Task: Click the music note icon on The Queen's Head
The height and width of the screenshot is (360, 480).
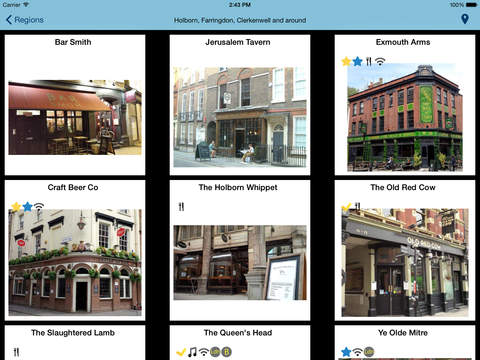Action: pyautogui.click(x=192, y=352)
